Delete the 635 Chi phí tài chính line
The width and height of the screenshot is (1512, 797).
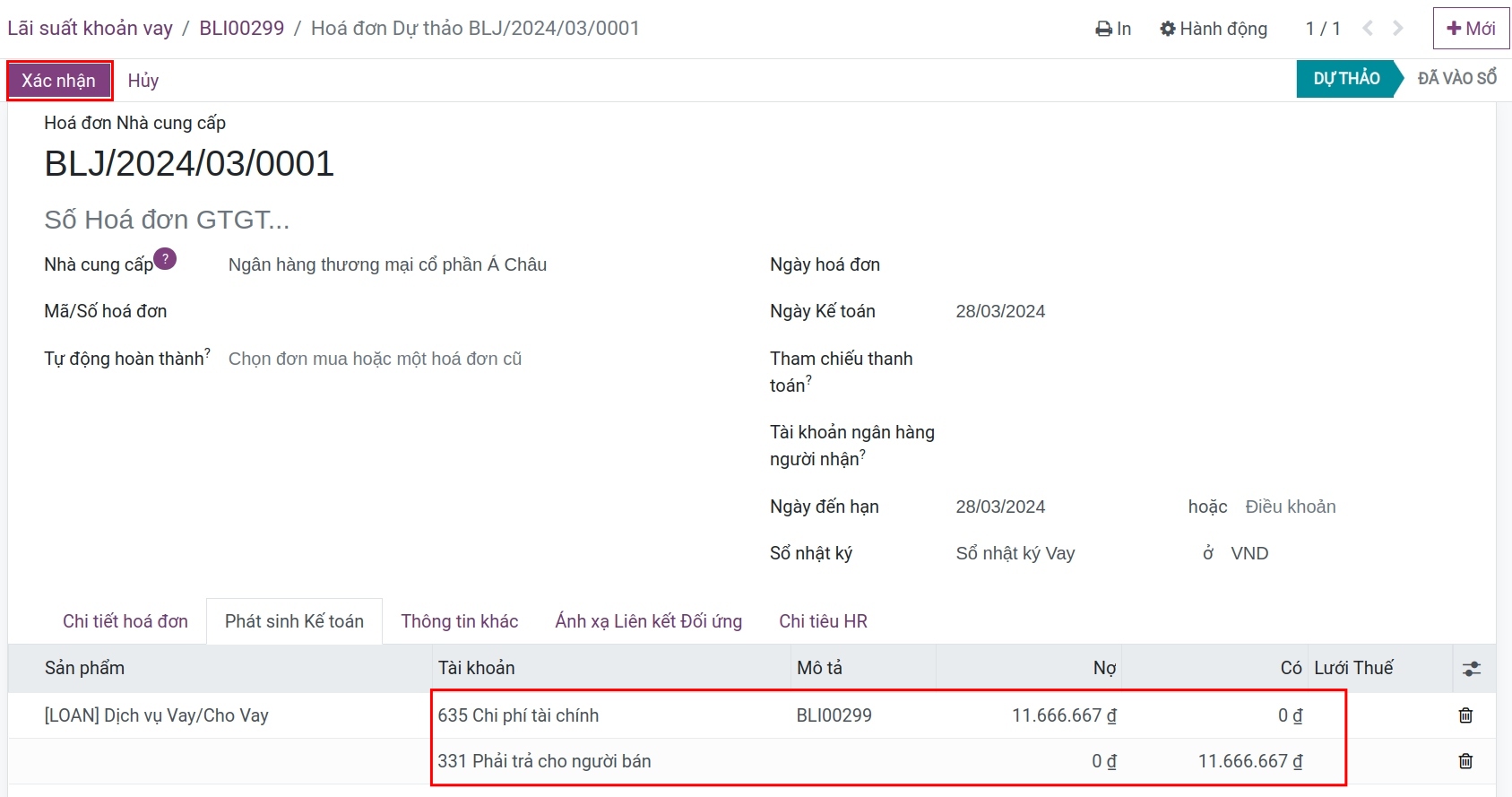tap(1465, 715)
